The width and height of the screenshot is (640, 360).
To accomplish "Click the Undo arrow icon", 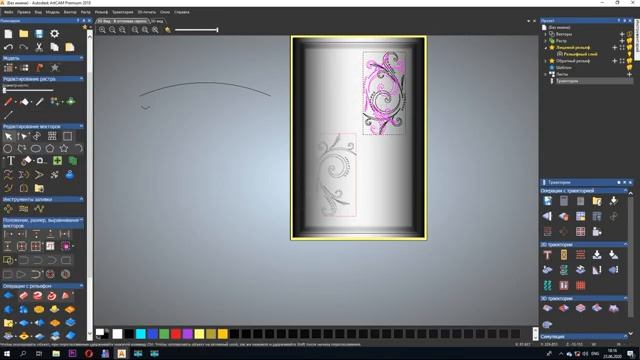I will pos(8,47).
